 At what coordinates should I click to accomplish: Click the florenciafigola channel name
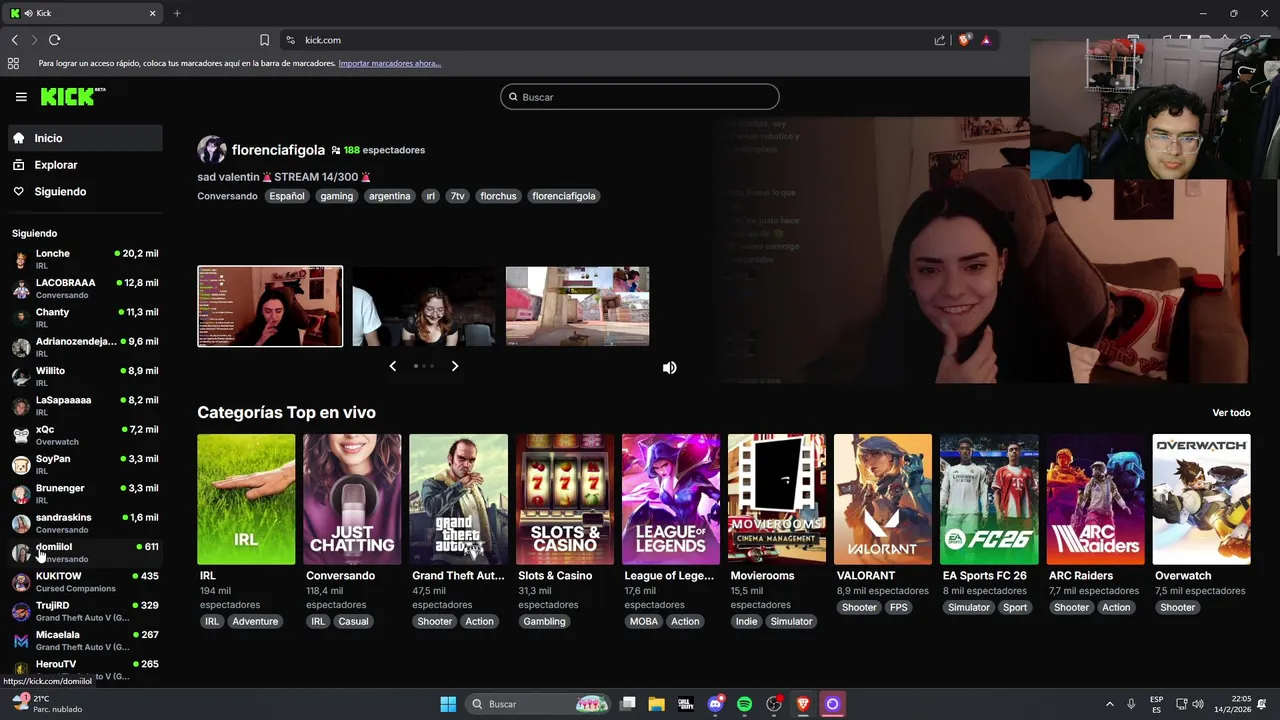pos(278,150)
